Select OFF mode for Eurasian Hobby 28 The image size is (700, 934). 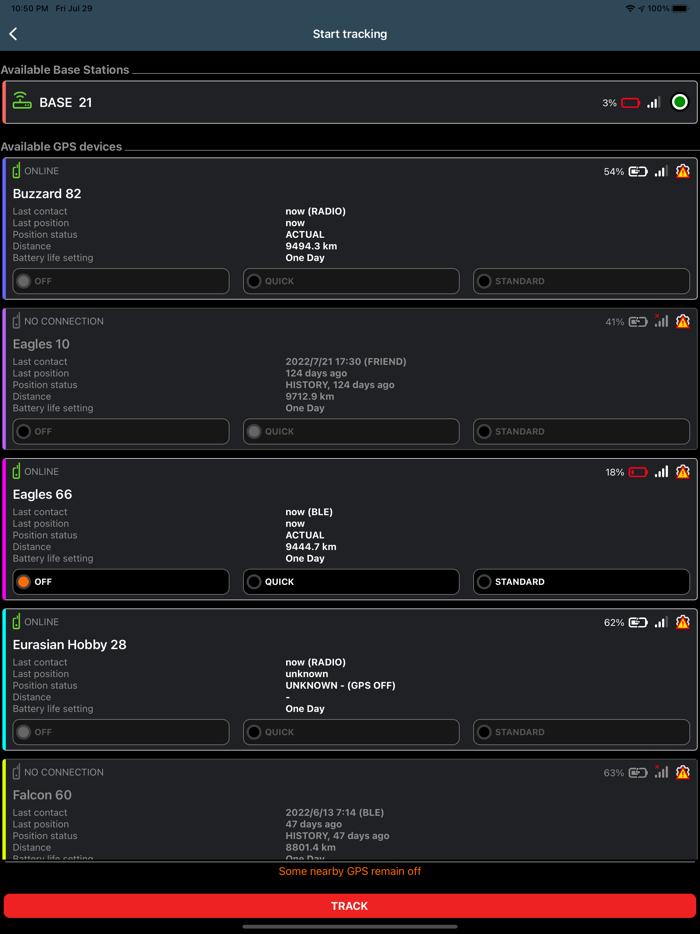(121, 732)
